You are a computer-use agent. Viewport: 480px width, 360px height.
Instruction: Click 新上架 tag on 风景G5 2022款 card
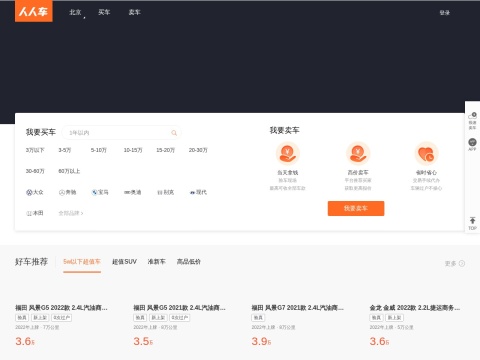[40, 318]
